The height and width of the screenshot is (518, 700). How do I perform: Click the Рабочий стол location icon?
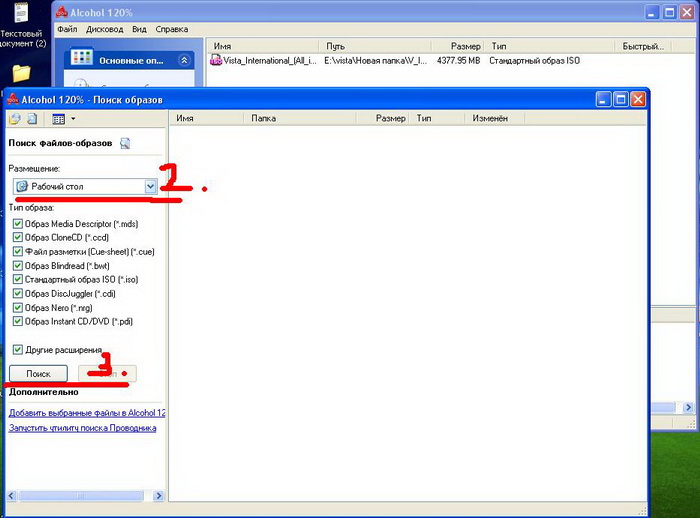(21, 187)
